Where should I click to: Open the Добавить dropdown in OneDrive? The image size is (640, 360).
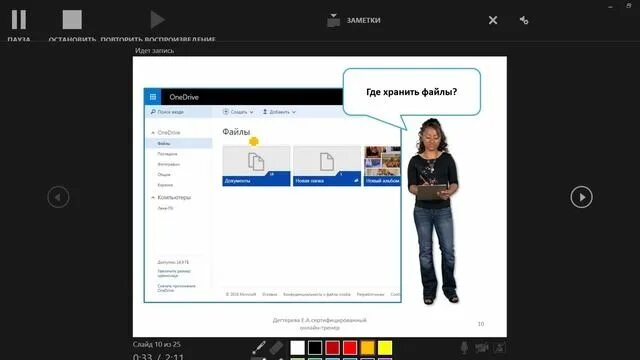click(279, 112)
